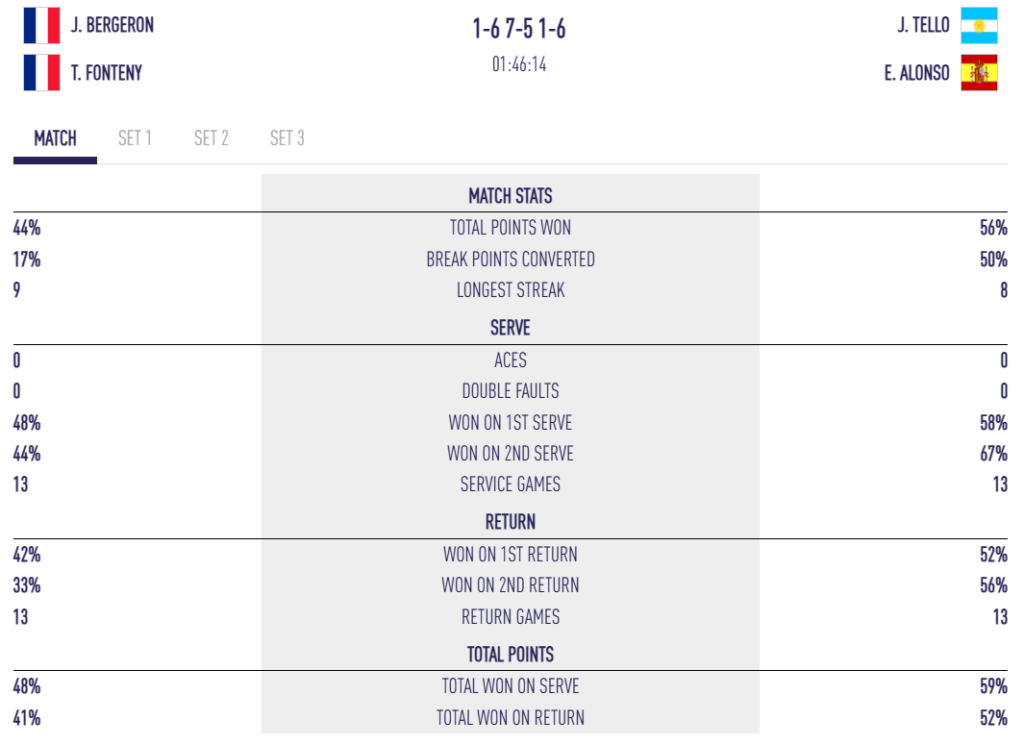
Task: Show the SET 3 statistics tab
Action: (287, 139)
